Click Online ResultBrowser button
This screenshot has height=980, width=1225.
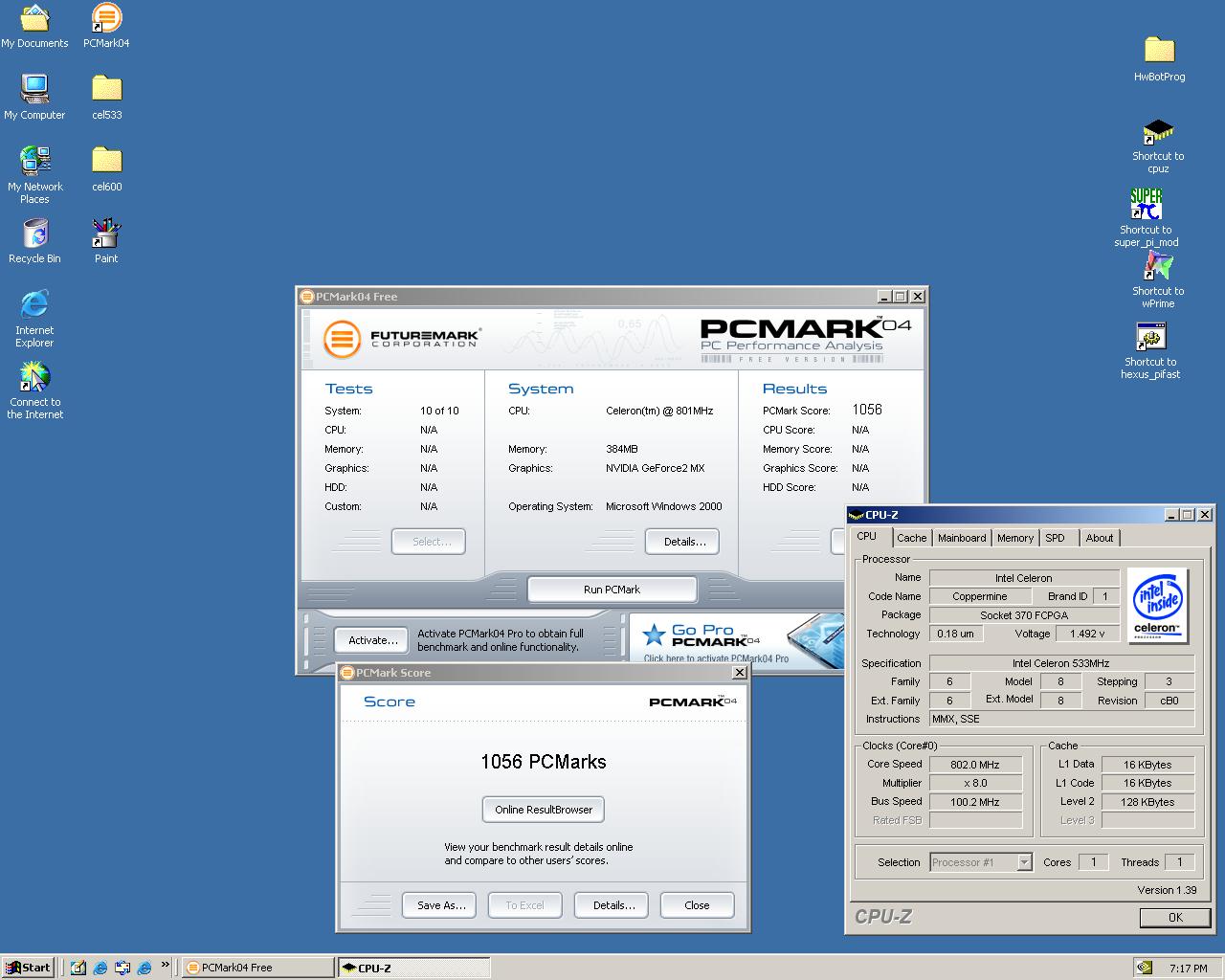point(543,810)
